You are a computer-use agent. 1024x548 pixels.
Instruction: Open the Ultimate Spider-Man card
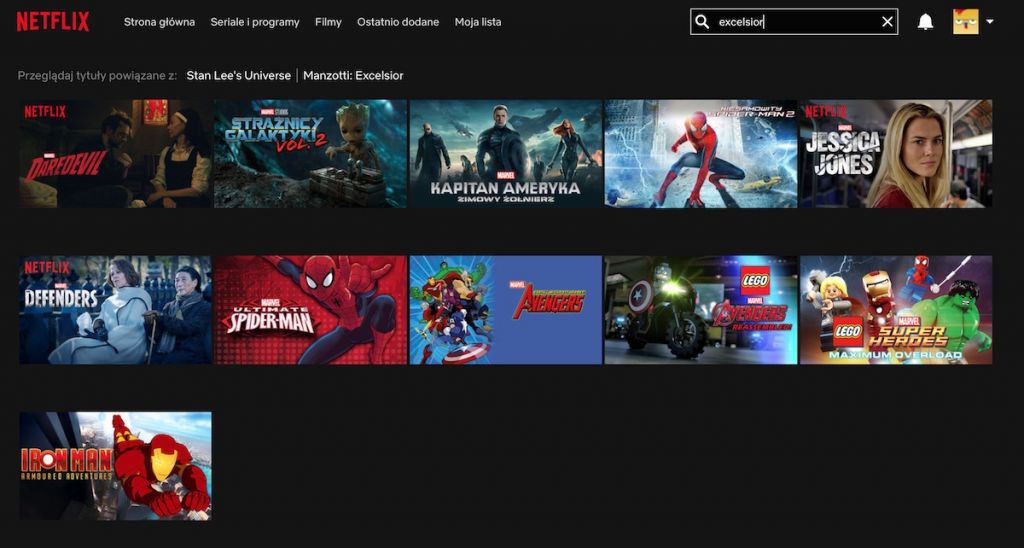[310, 310]
